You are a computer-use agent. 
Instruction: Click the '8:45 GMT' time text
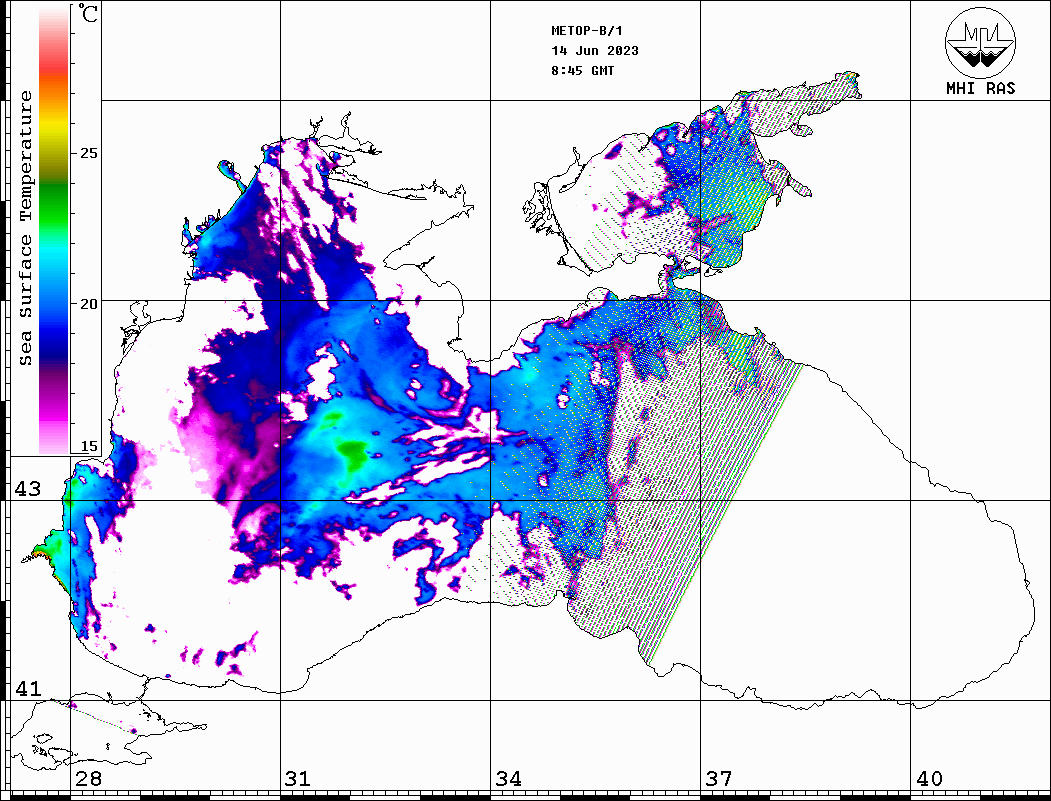582,71
